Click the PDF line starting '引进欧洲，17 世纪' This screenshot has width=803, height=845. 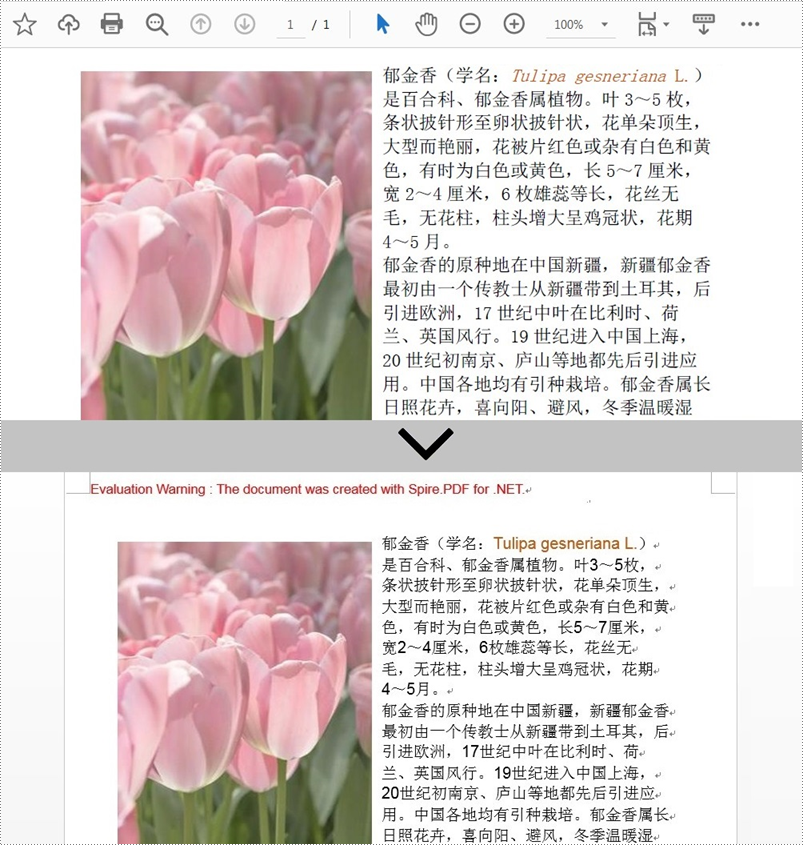pyautogui.click(x=530, y=313)
